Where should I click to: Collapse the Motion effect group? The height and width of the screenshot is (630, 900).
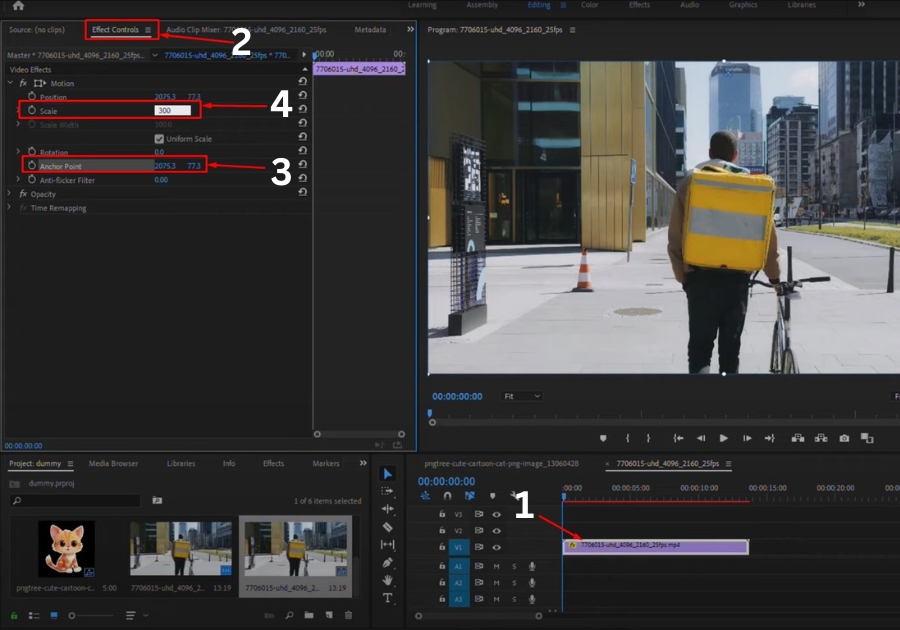click(x=10, y=83)
